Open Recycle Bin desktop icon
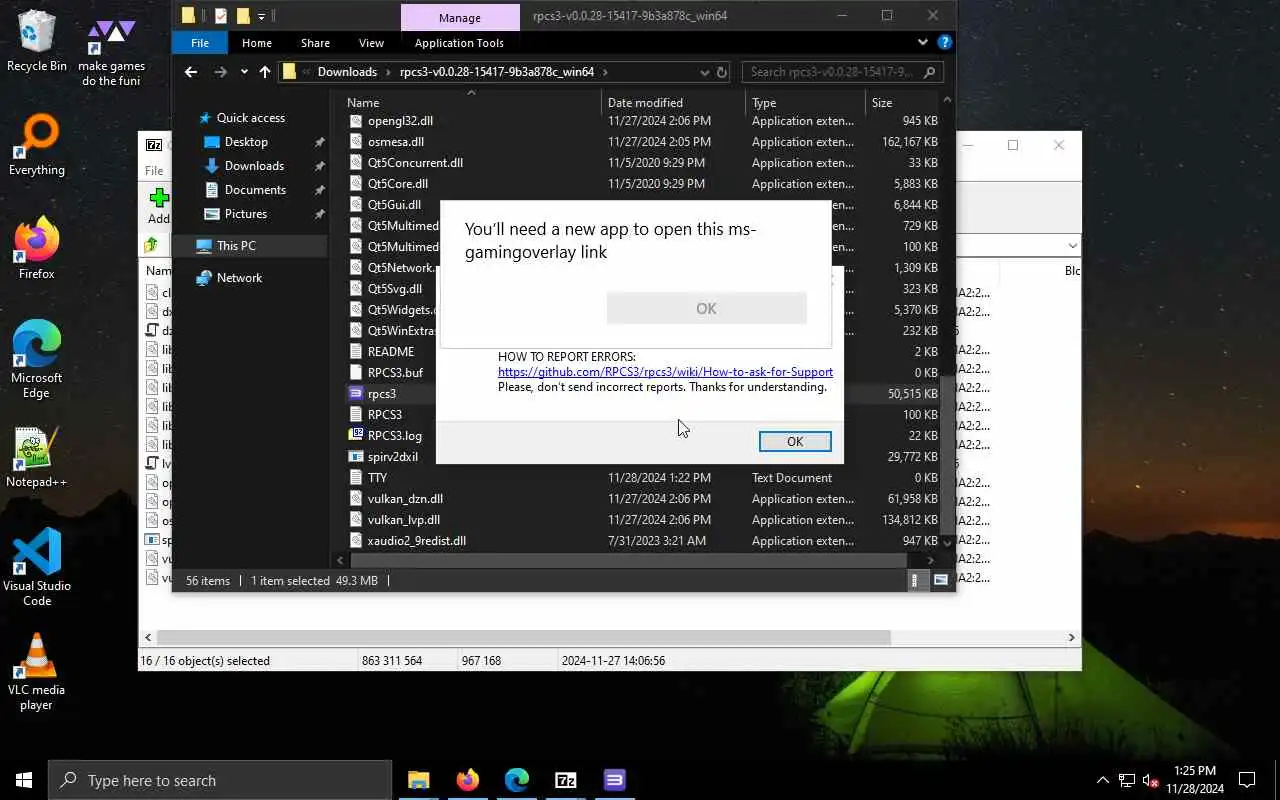1280x800 pixels. point(37,41)
